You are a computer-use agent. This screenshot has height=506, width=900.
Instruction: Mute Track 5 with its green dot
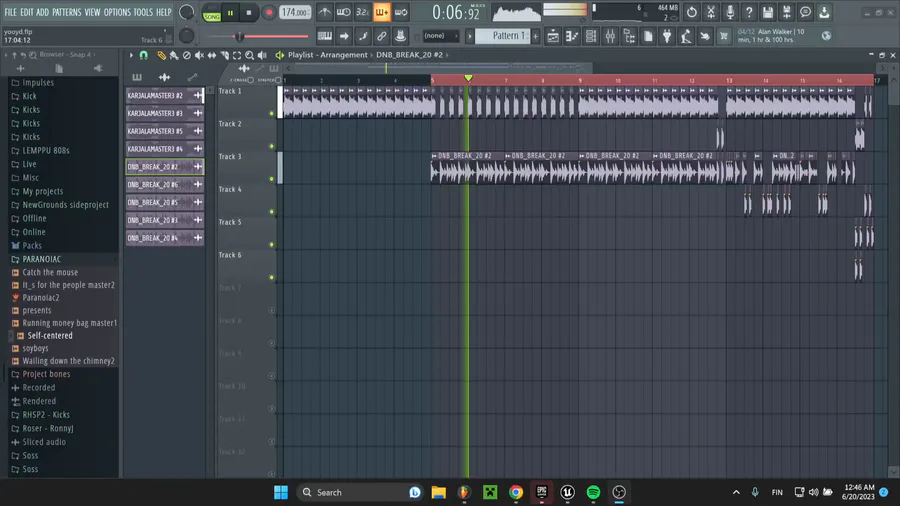coord(271,244)
